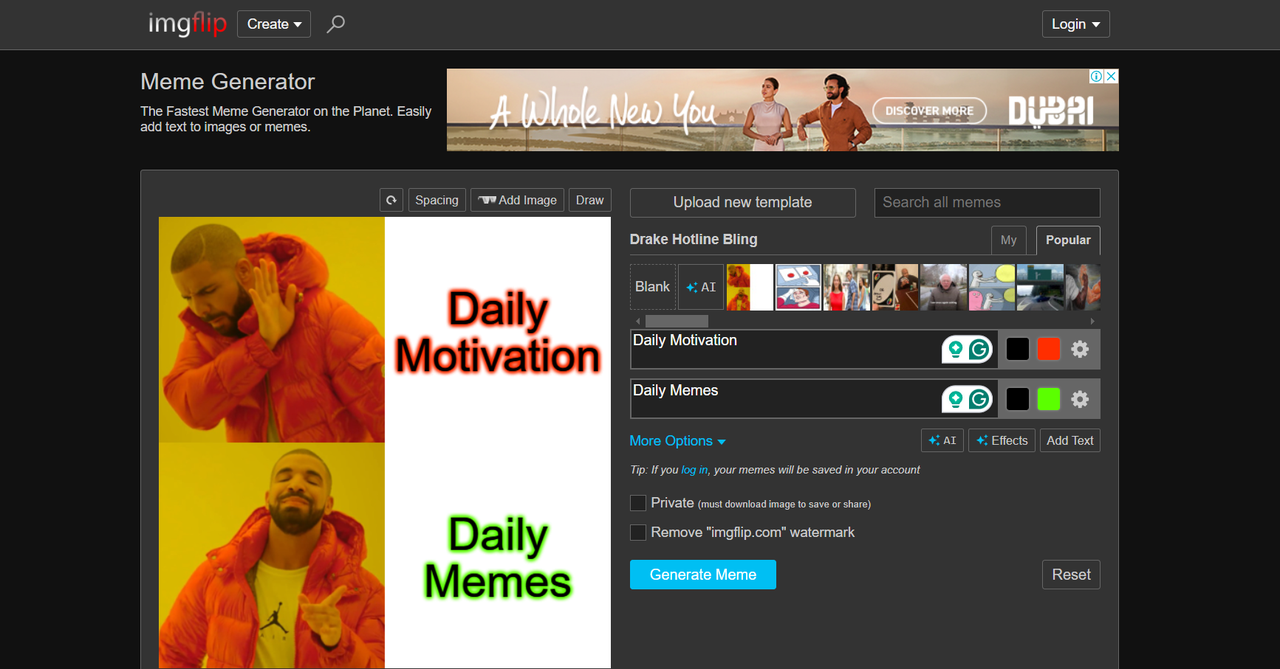Follow the 'log in' link in tip
Screen dimensions: 1280x669
[x=694, y=470]
